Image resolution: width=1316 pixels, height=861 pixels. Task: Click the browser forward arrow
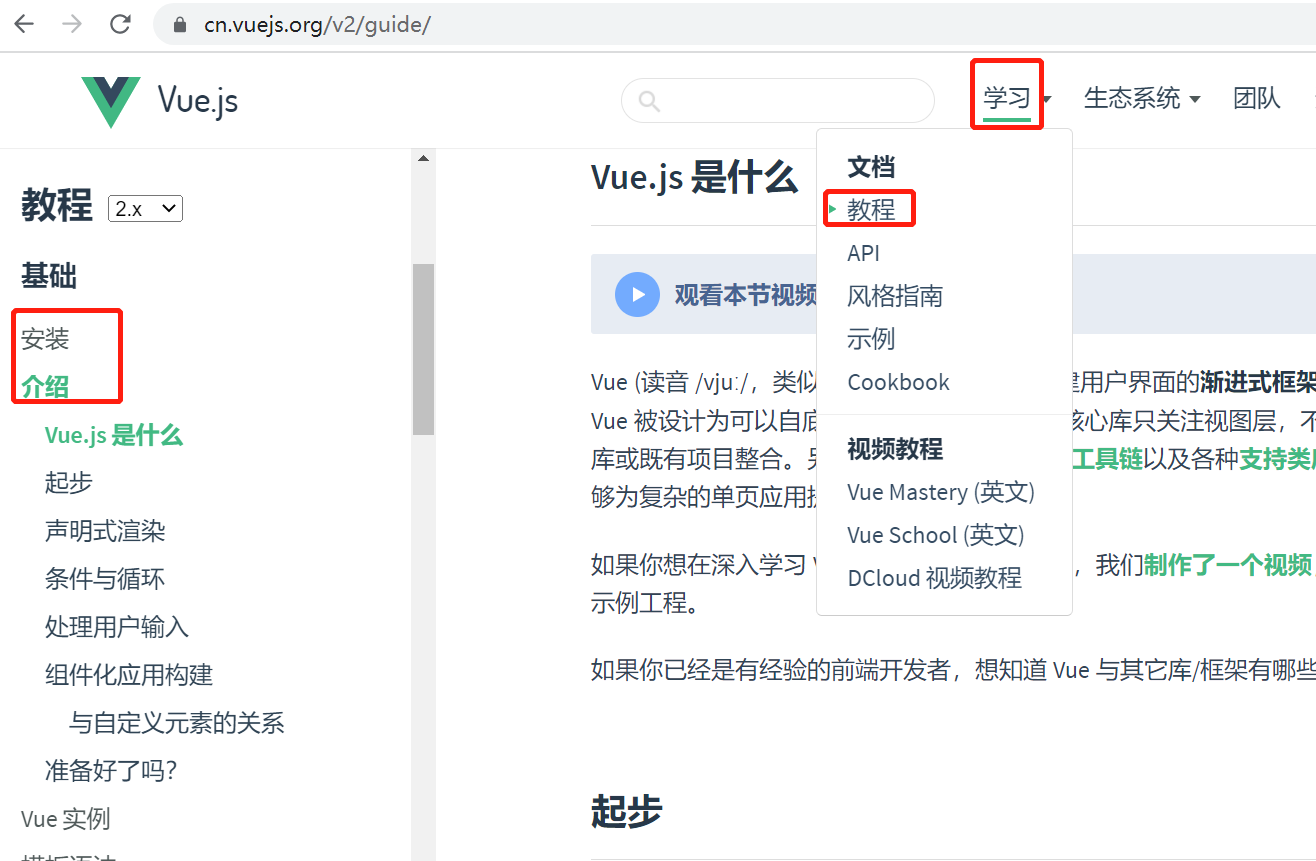tap(72, 24)
